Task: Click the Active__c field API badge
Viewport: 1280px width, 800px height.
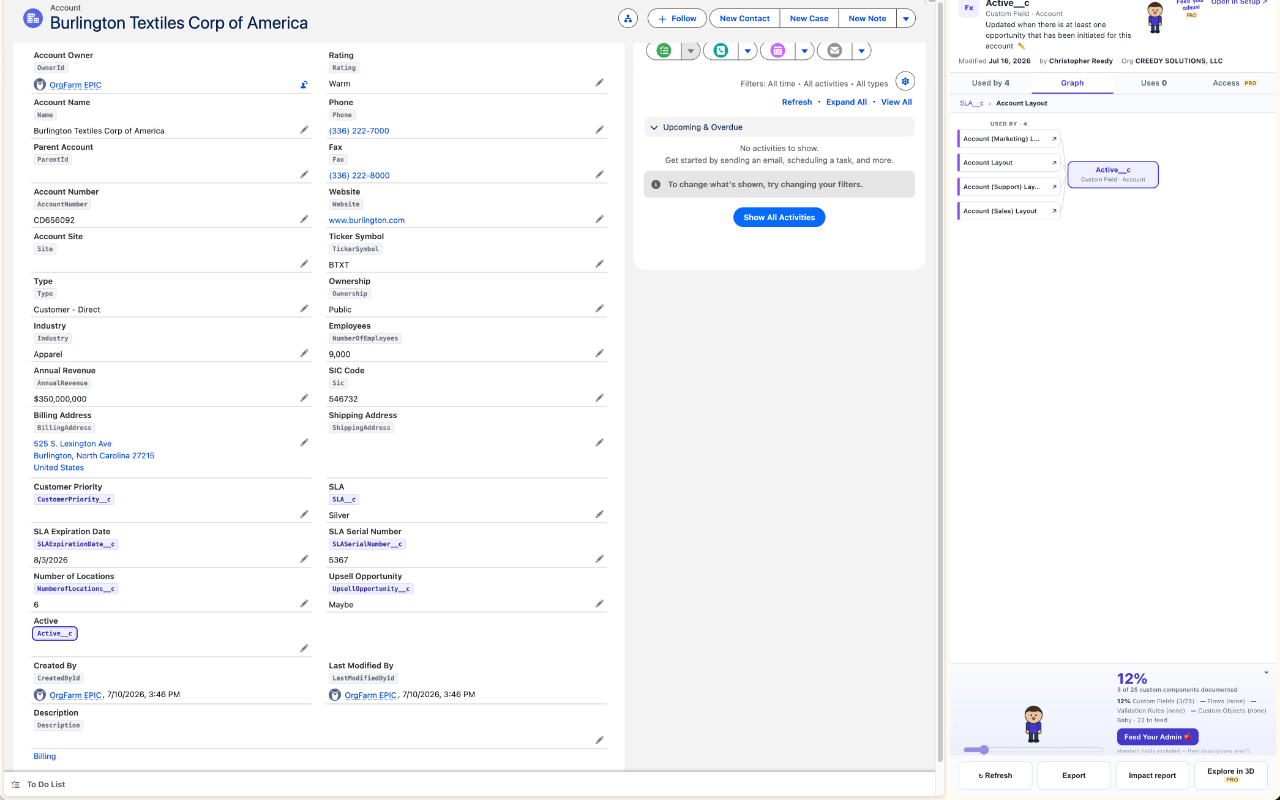Action: coord(55,633)
